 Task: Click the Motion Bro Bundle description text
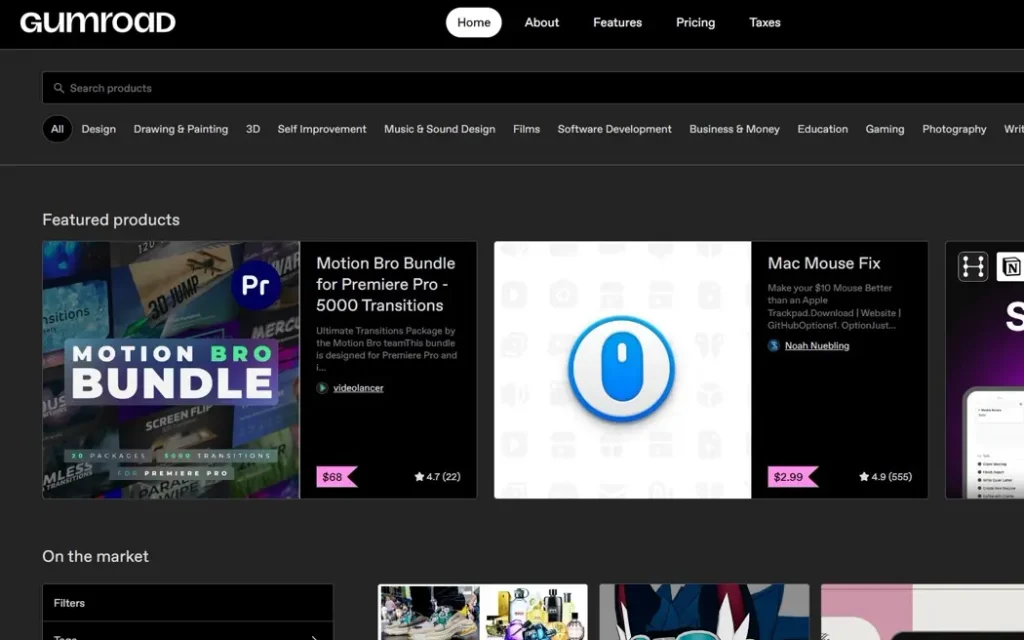click(387, 349)
